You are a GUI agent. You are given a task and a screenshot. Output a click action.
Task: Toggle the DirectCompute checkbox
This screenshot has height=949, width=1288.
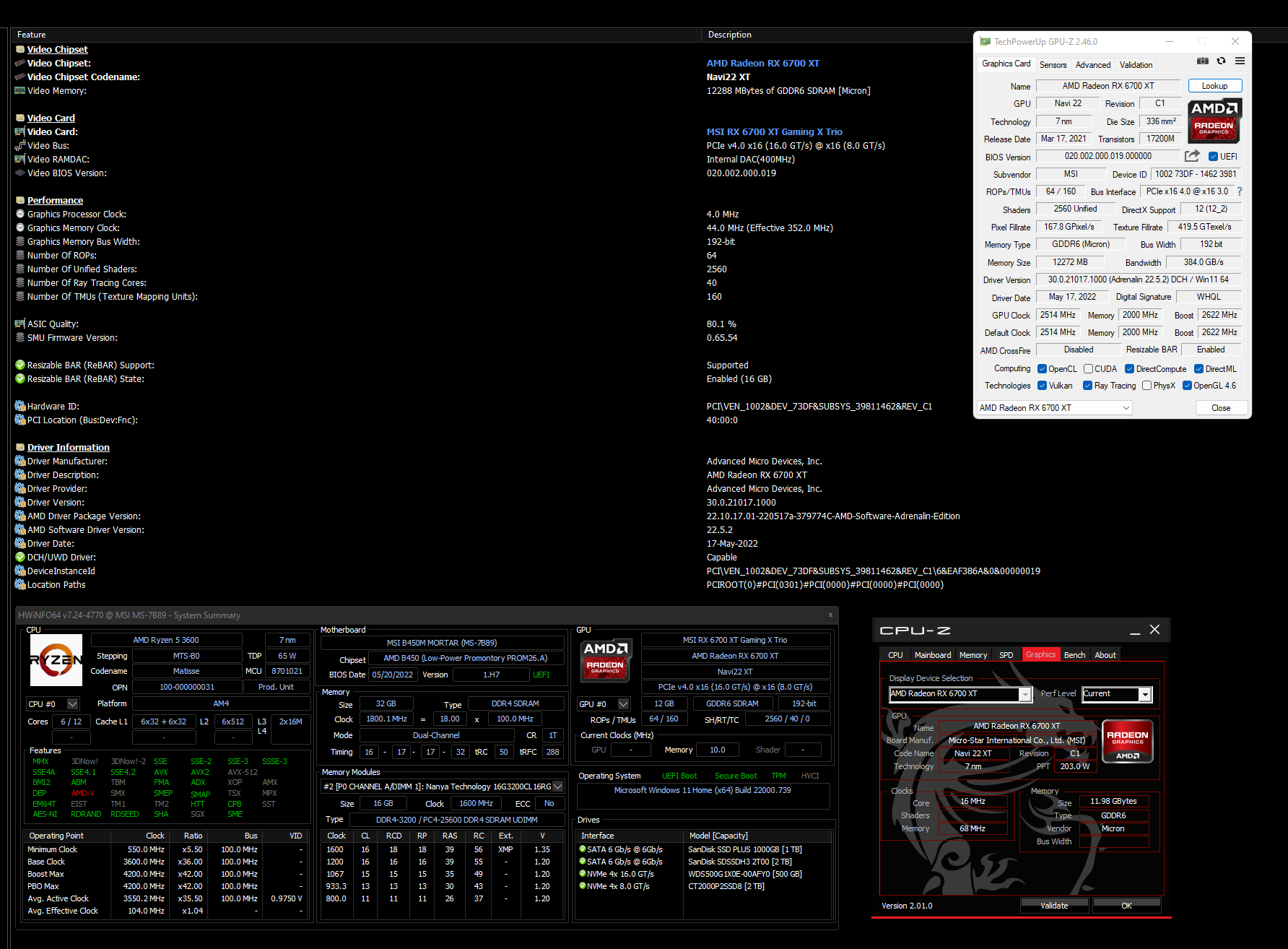point(1129,368)
